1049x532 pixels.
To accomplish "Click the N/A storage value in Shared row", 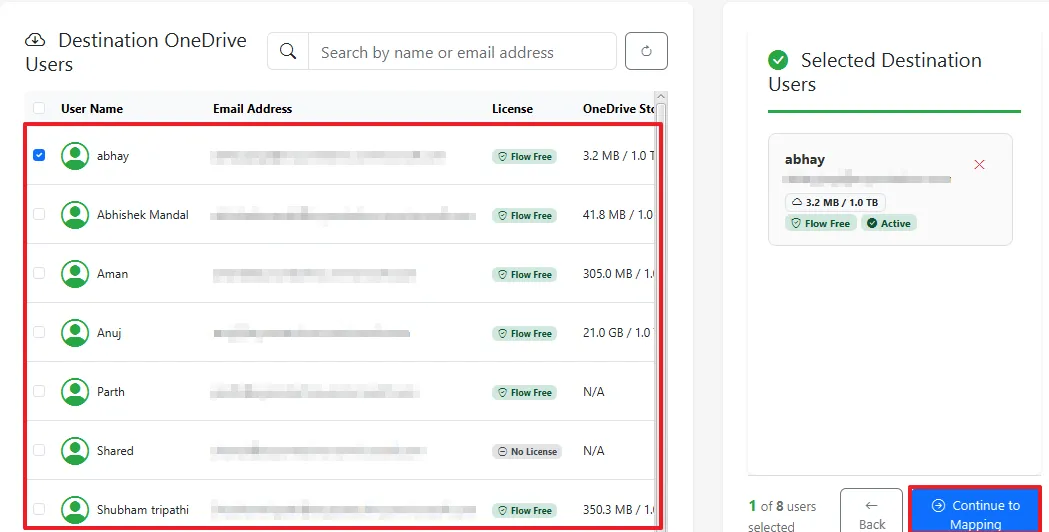I will [x=593, y=450].
